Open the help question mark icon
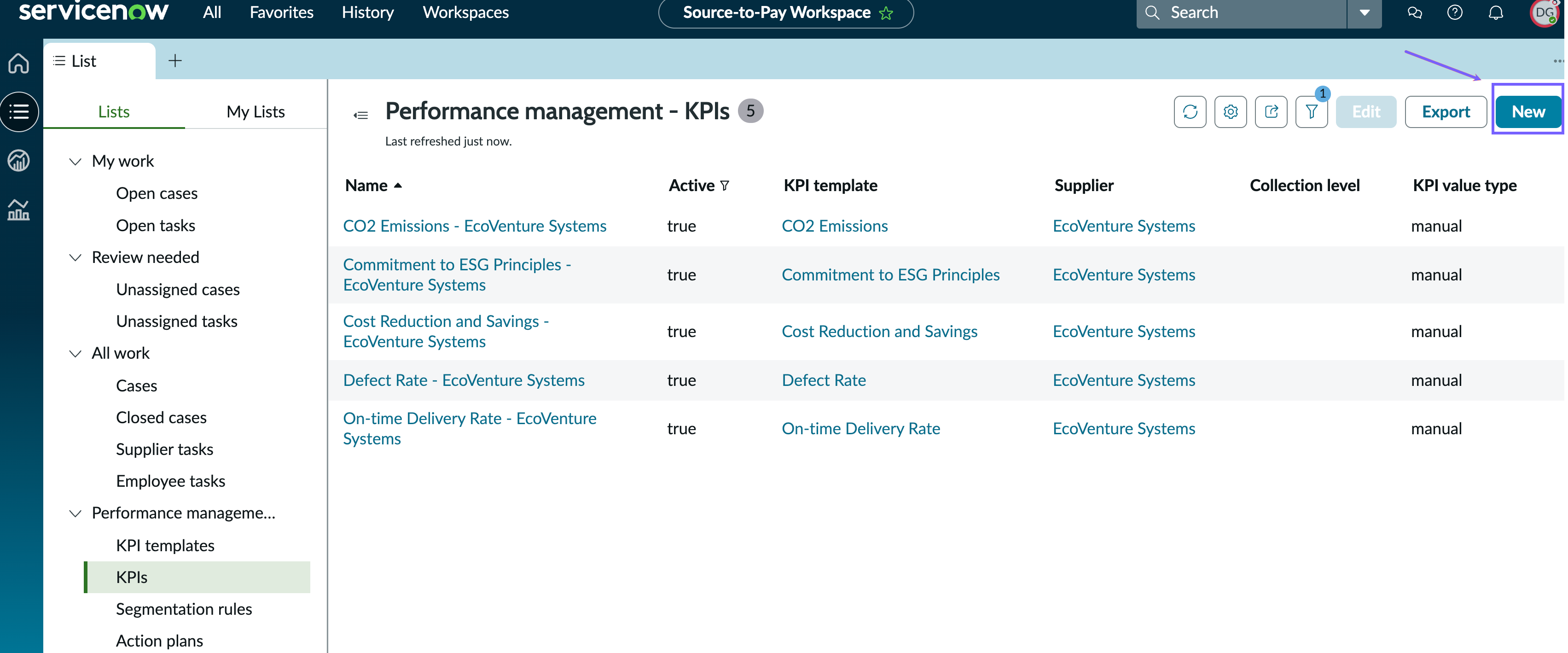The width and height of the screenshot is (1568, 653). pyautogui.click(x=1455, y=12)
